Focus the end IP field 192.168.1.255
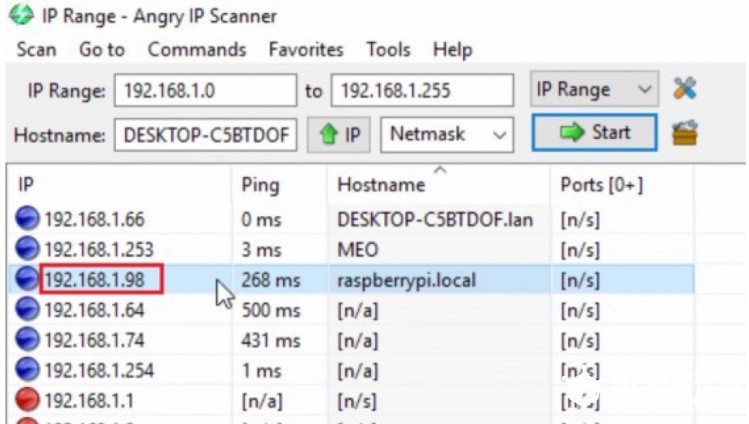Image resolution: width=749 pixels, height=424 pixels. pos(422,90)
